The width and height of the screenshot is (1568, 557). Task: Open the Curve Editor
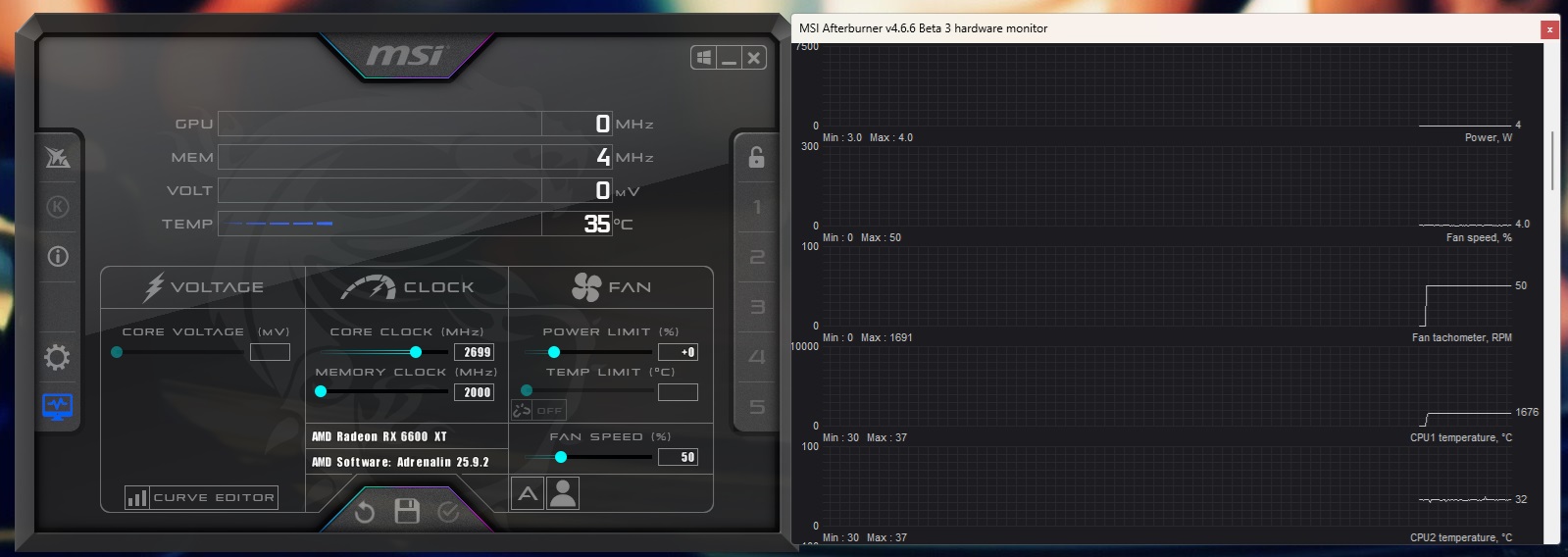click(x=201, y=498)
